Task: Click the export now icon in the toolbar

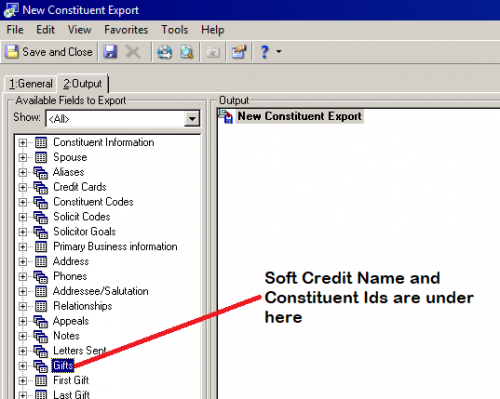Action: (x=165, y=52)
